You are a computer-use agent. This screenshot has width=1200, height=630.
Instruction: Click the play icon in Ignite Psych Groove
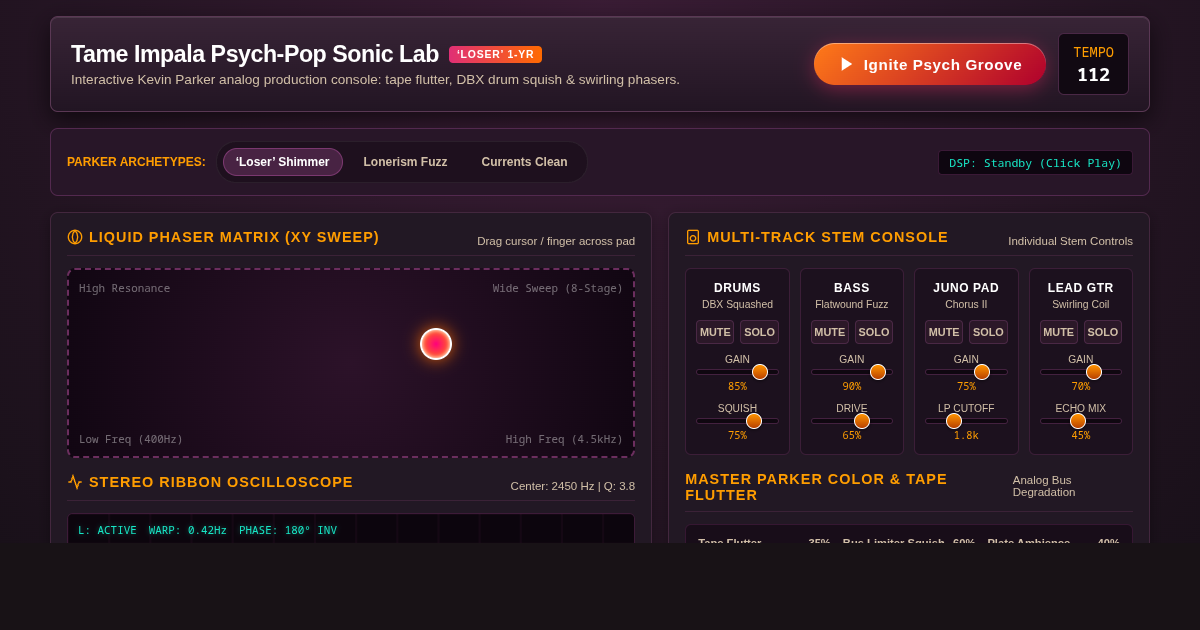point(847,64)
